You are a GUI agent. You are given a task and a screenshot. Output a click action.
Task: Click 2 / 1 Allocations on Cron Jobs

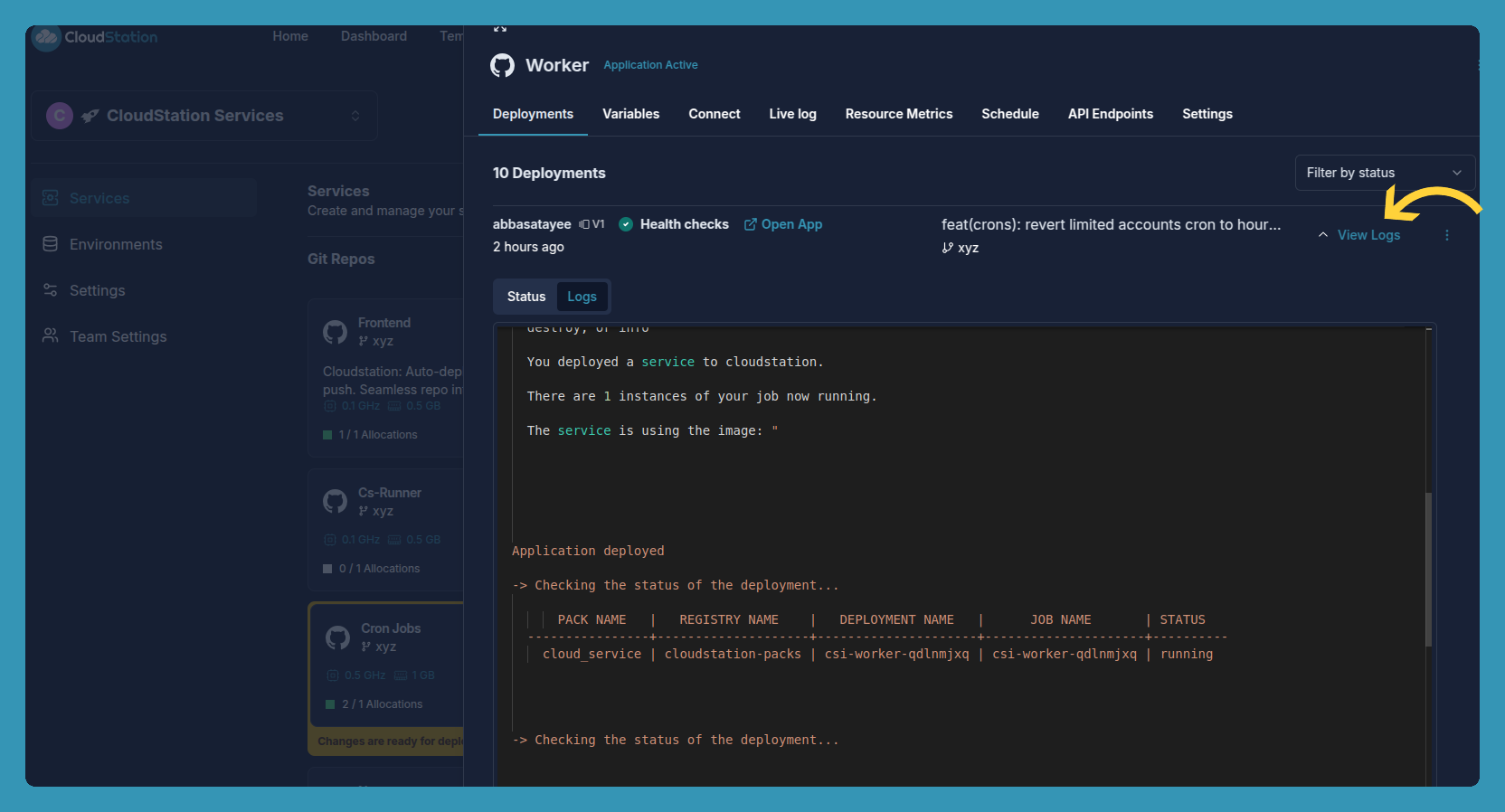[382, 704]
